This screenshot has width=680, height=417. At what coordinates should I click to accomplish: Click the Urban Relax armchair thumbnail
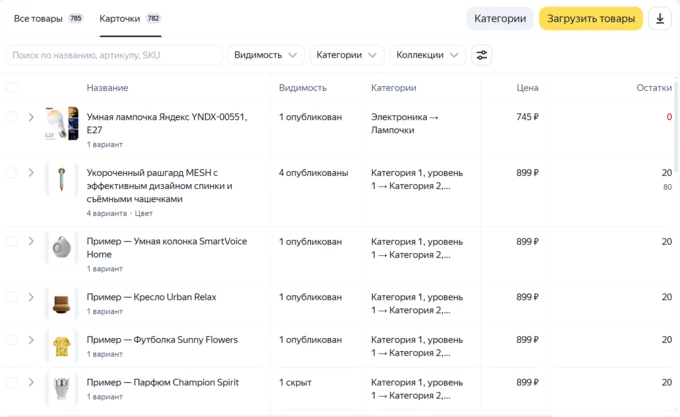tap(61, 302)
